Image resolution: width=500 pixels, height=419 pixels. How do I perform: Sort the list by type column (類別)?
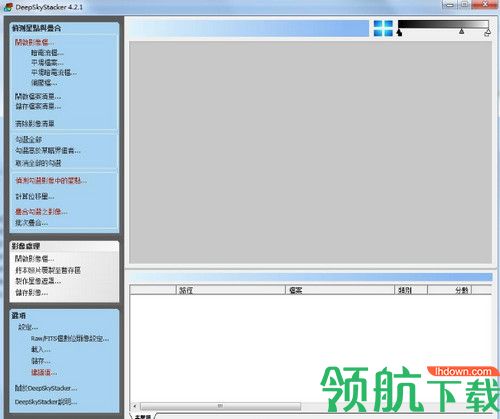pyautogui.click(x=411, y=290)
